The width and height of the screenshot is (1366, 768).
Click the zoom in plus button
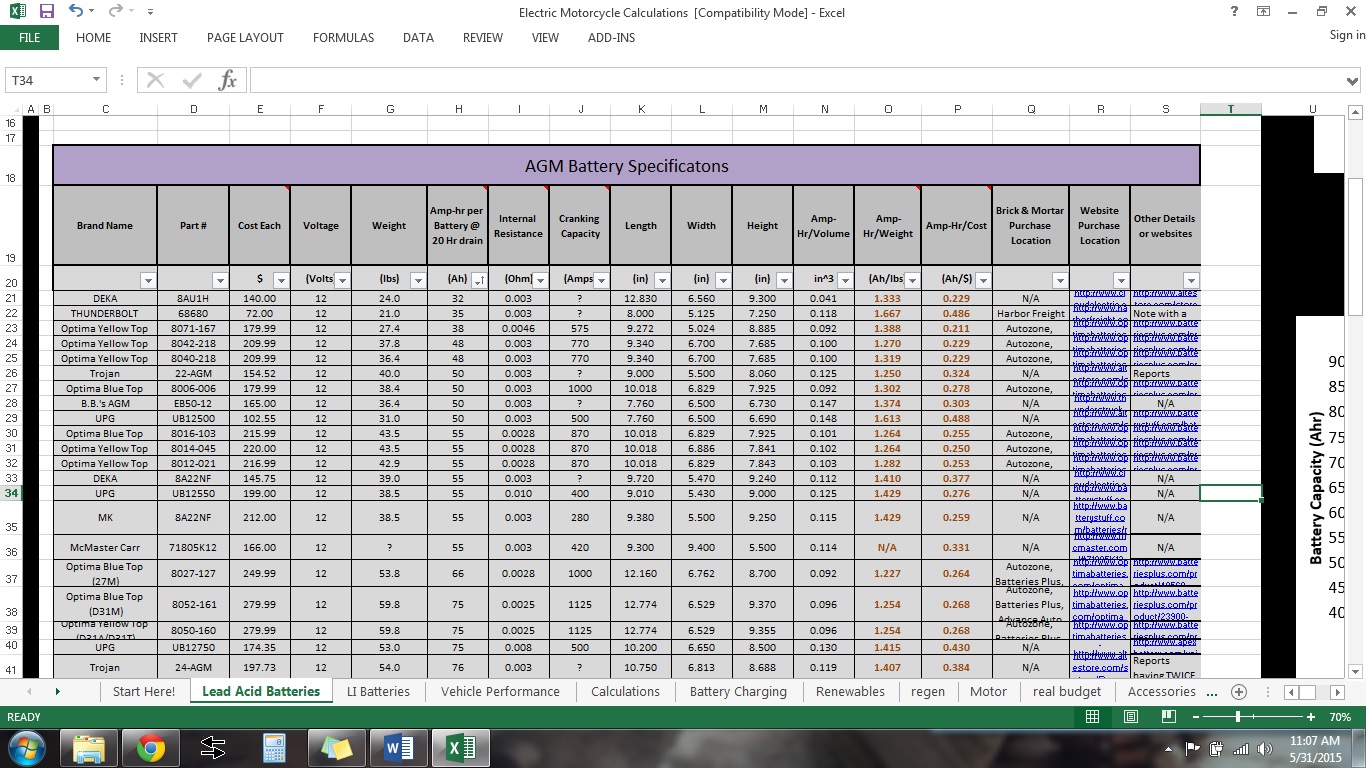tap(1311, 717)
